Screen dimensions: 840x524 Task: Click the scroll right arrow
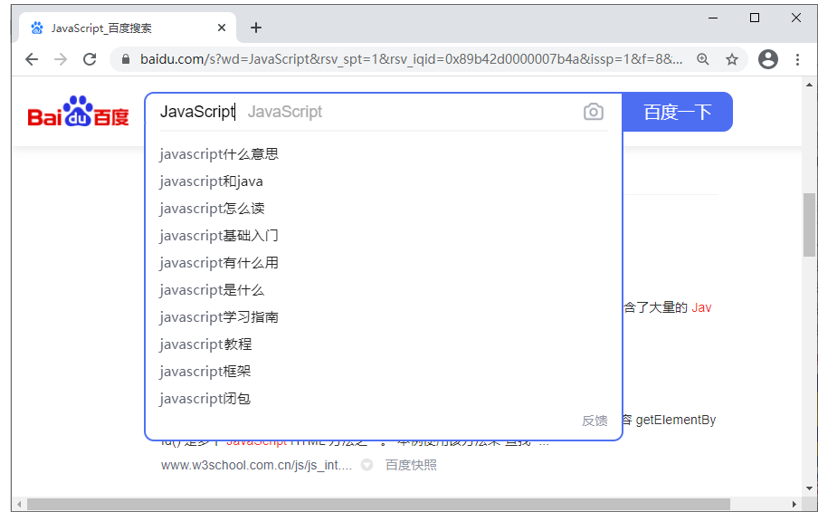point(794,505)
